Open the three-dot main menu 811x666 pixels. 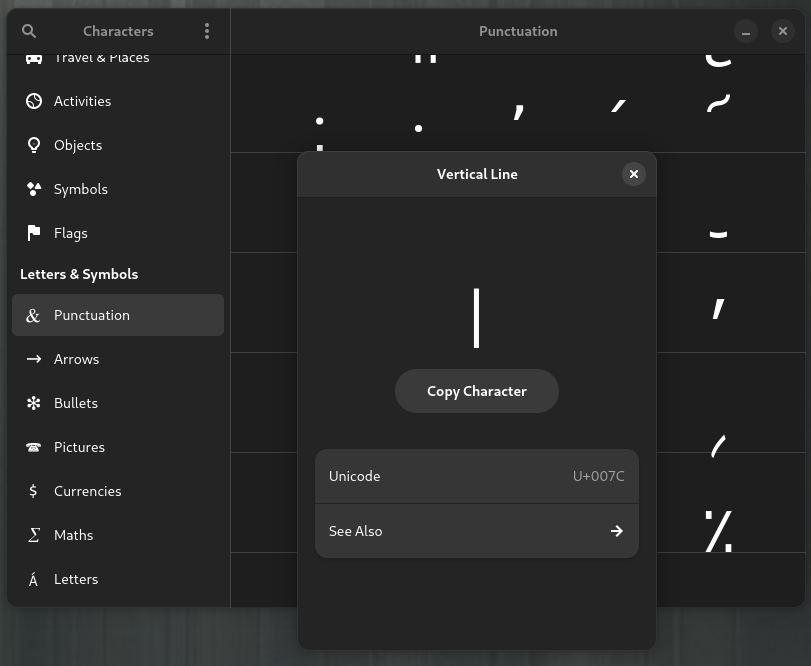207,31
